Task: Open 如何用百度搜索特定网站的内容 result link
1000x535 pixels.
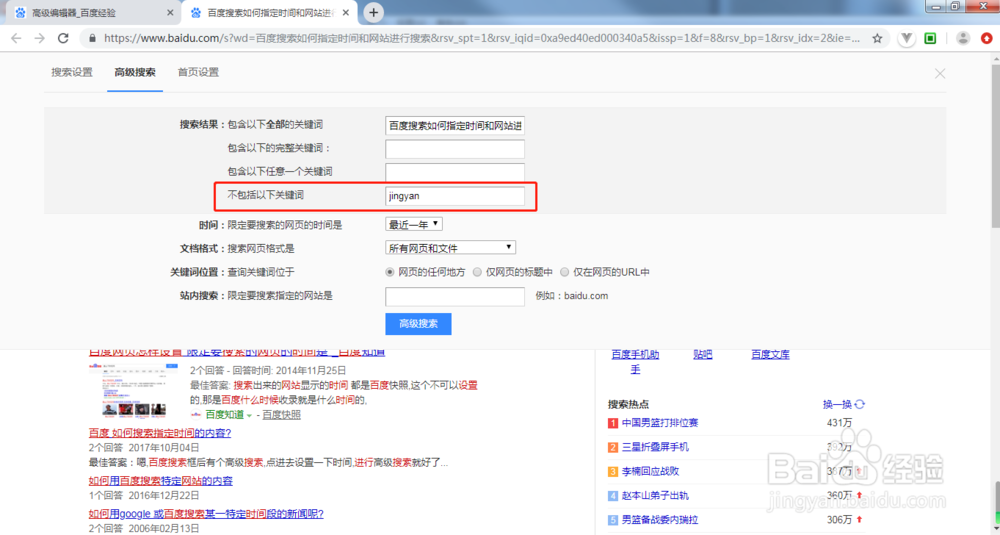Action: [161, 481]
